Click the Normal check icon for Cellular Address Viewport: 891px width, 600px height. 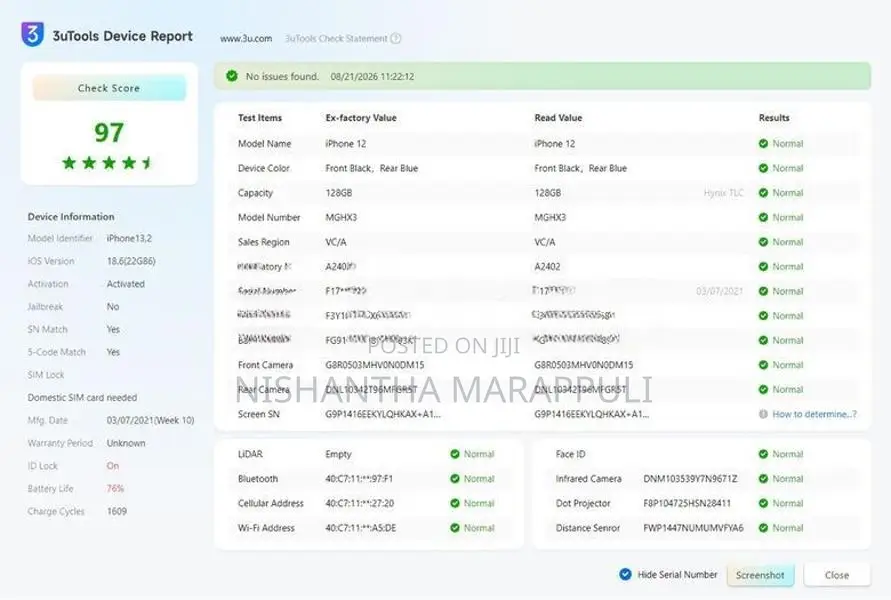tap(455, 503)
